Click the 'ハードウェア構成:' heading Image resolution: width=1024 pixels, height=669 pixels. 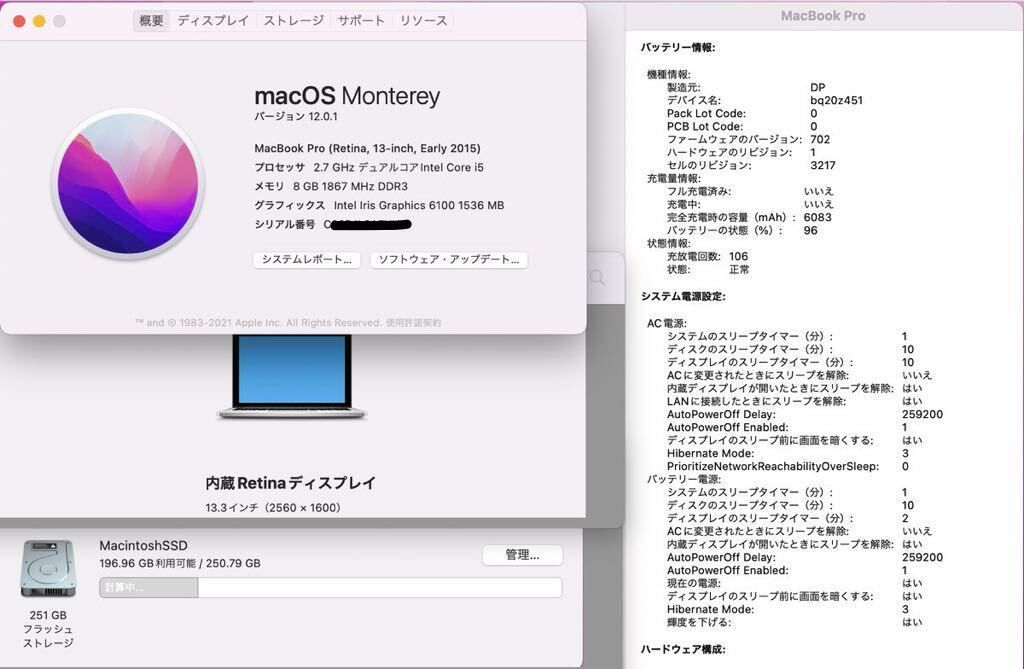(683, 649)
